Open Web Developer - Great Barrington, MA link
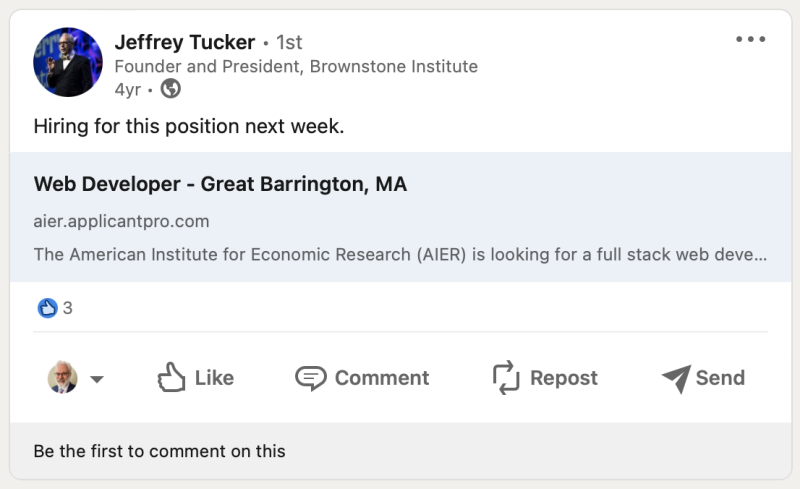 (x=220, y=184)
